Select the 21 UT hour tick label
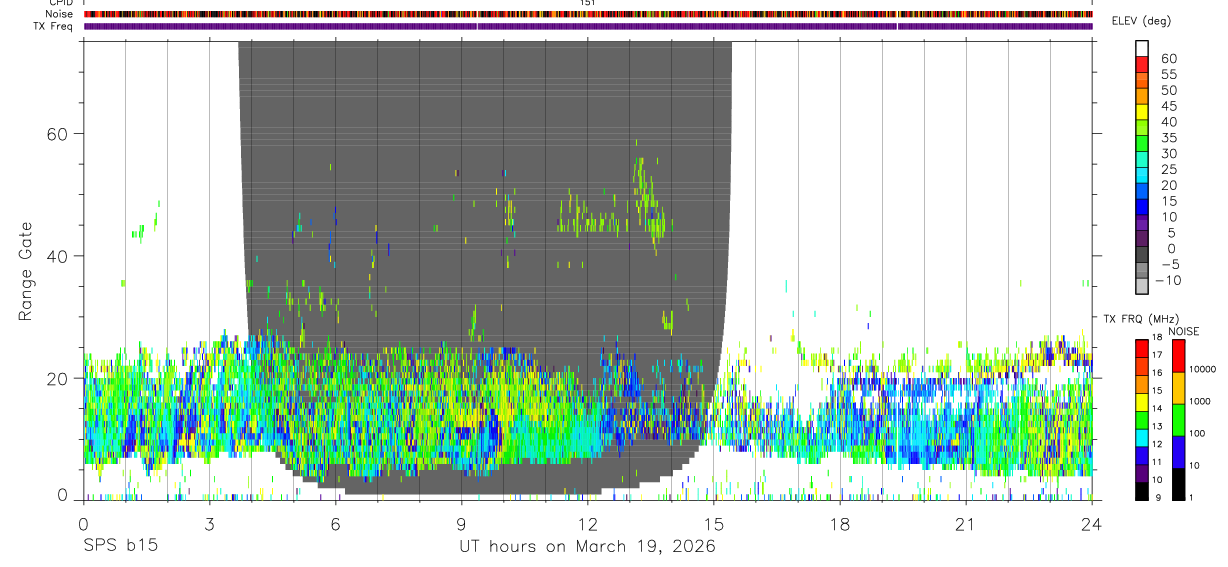 click(966, 525)
